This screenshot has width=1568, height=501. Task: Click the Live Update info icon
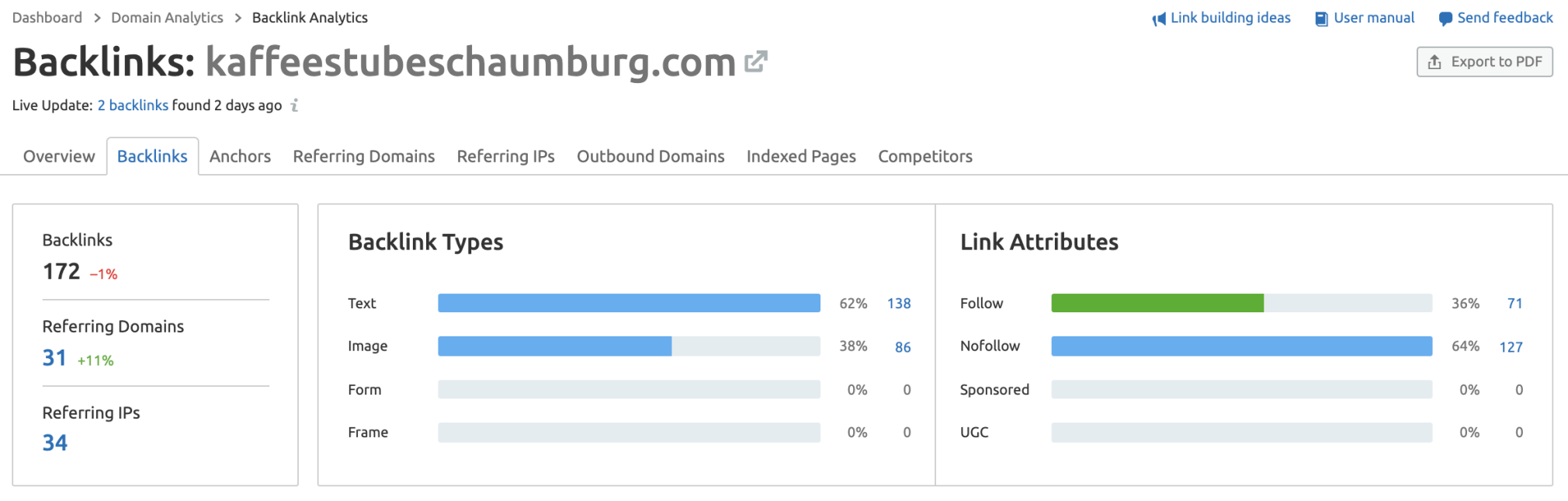coord(294,106)
